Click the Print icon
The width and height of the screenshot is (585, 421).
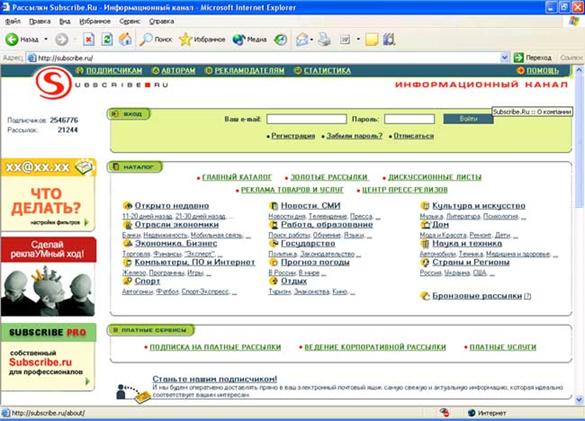pyautogui.click(x=324, y=39)
